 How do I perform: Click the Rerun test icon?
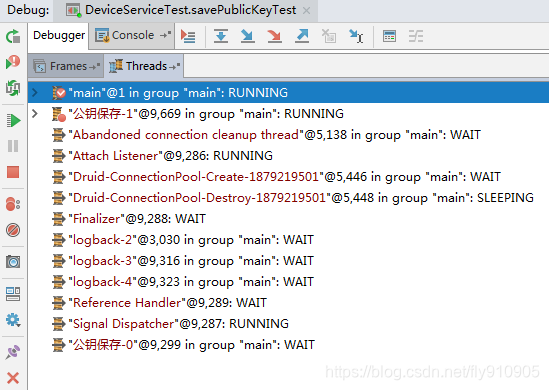tap(13, 36)
